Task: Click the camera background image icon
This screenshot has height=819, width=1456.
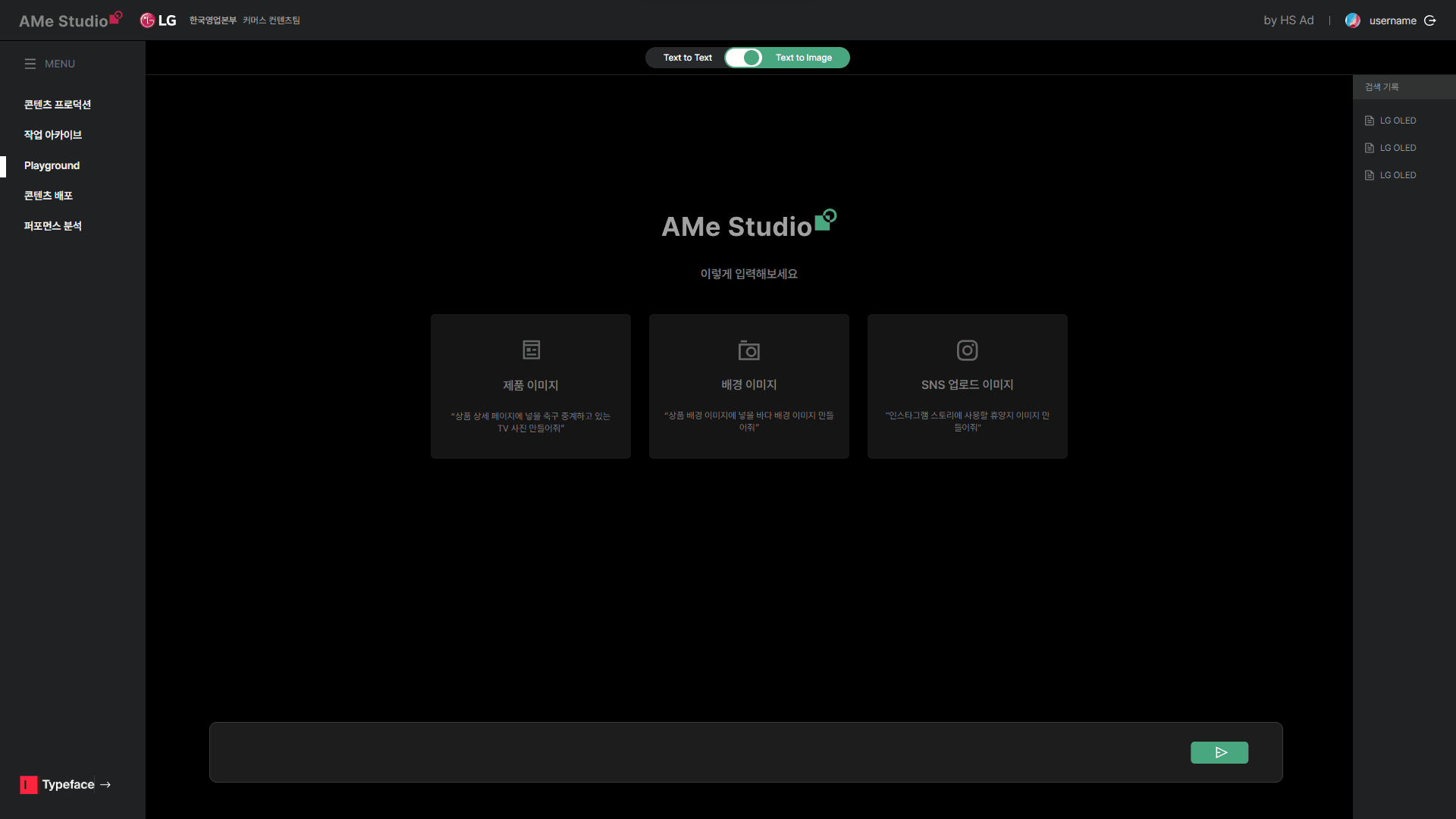Action: (749, 350)
